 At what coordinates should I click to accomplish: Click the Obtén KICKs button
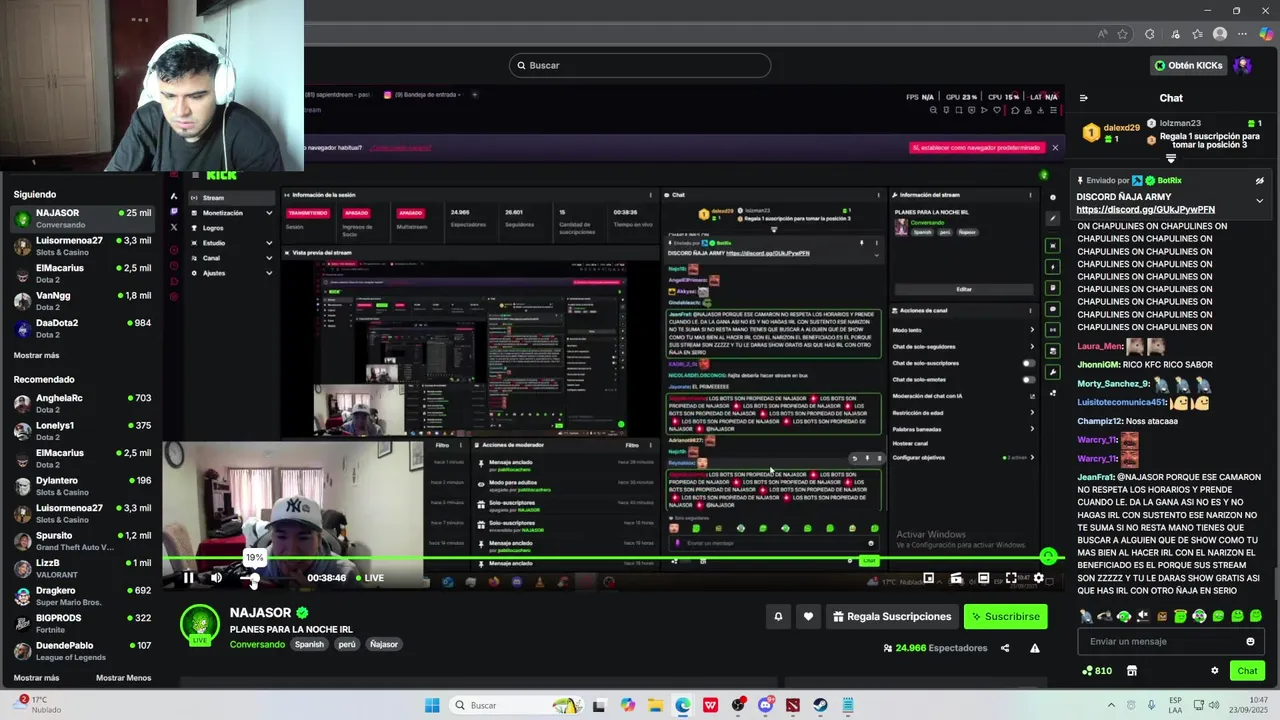1188,65
